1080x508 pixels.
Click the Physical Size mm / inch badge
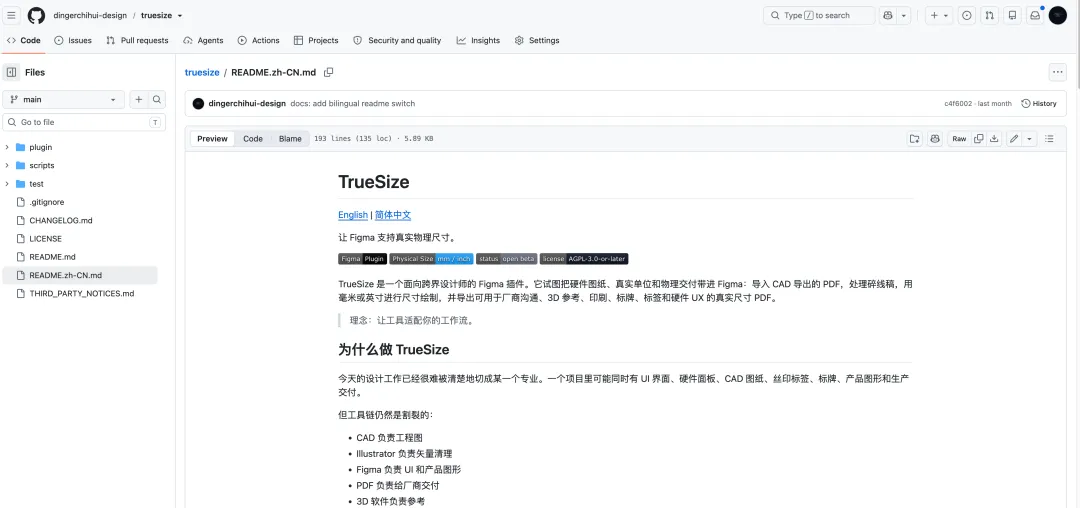coord(432,259)
